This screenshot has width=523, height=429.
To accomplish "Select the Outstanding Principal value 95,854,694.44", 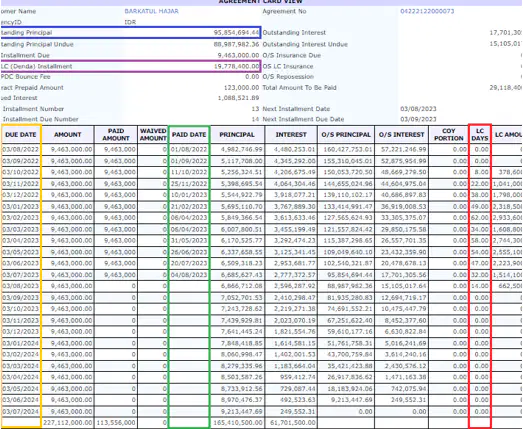I will pos(236,33).
